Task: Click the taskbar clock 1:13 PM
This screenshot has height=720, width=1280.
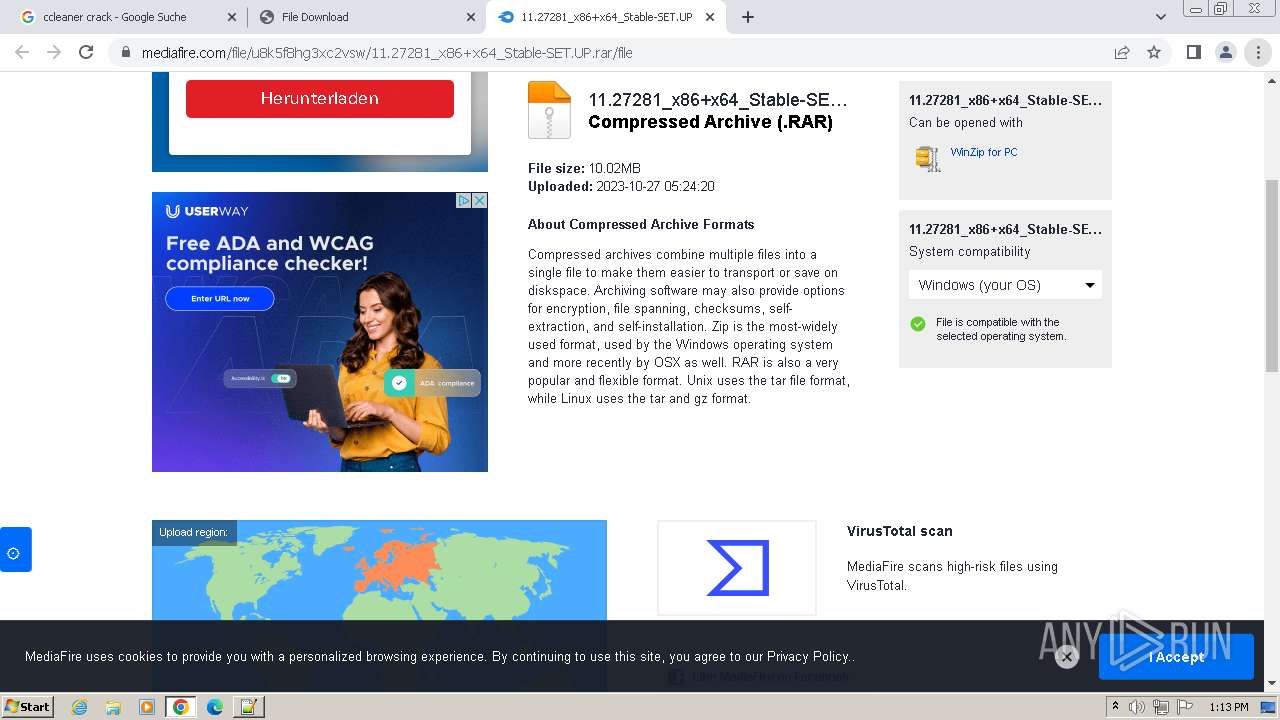Action: point(1229,707)
